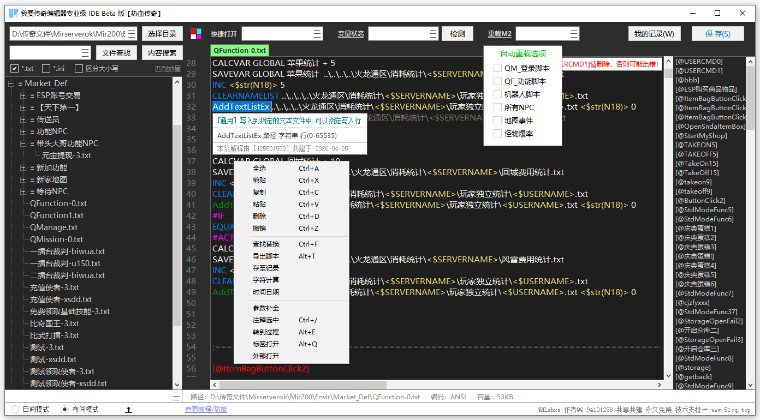Open the blue tutorial link in status bar
The height and width of the screenshot is (420, 760).
coord(206,409)
